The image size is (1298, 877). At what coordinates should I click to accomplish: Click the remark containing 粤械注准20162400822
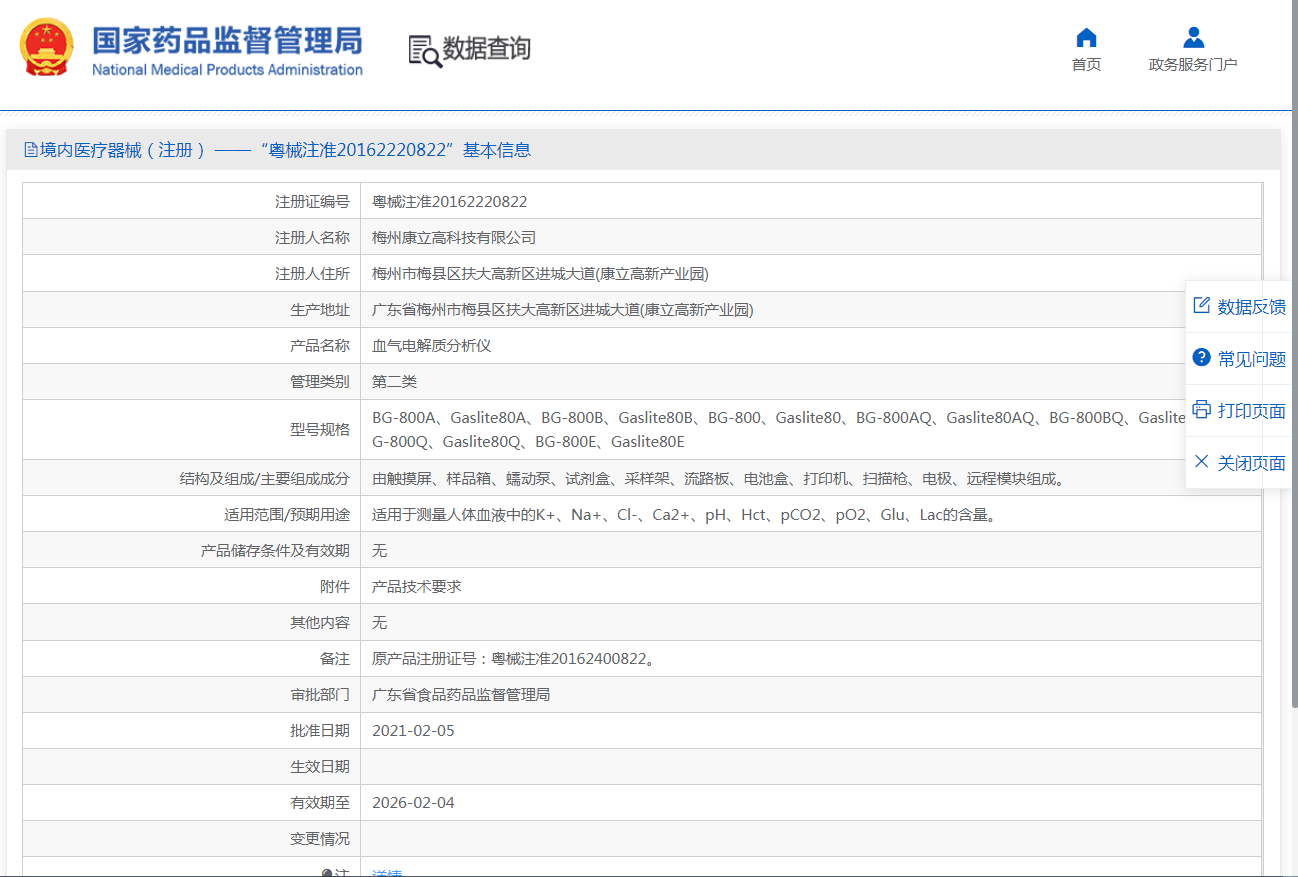pos(514,659)
